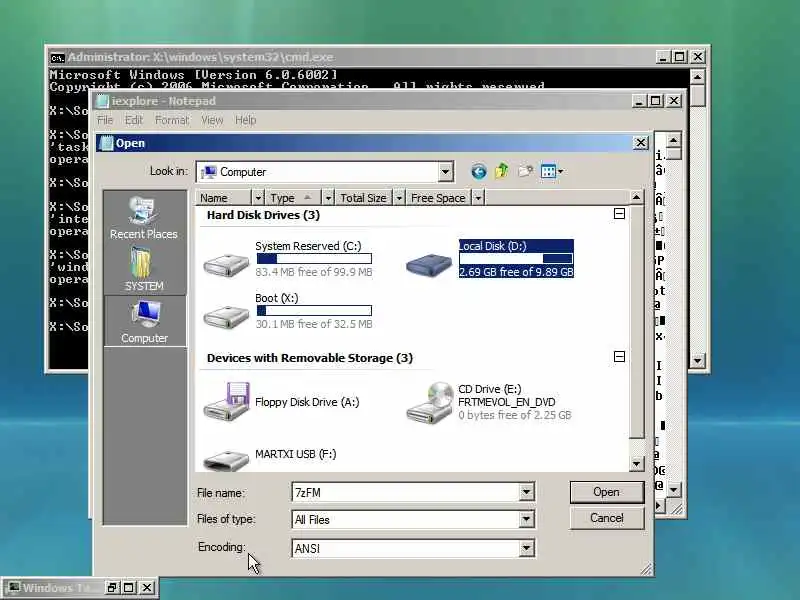Click 'Hard Disk Drives (3)' group header
The image size is (800, 600).
click(263, 215)
